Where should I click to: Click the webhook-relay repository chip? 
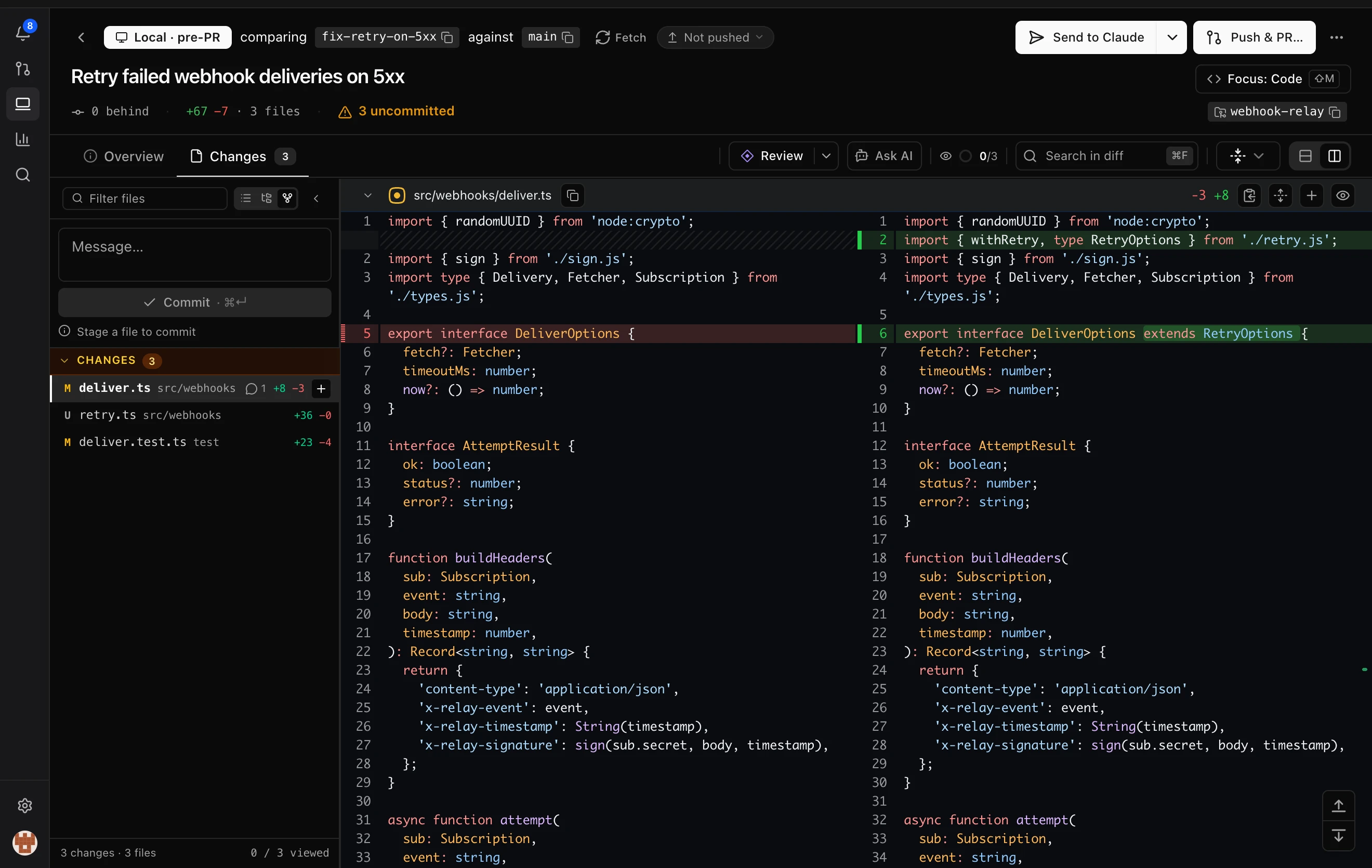point(1277,112)
